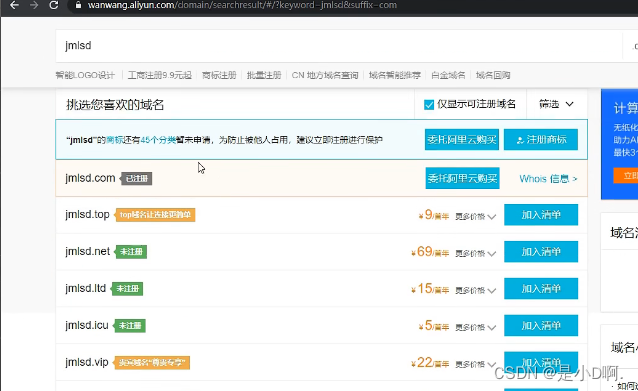638x391 pixels.
Task: Open the 批量注册 link
Action: [x=264, y=75]
